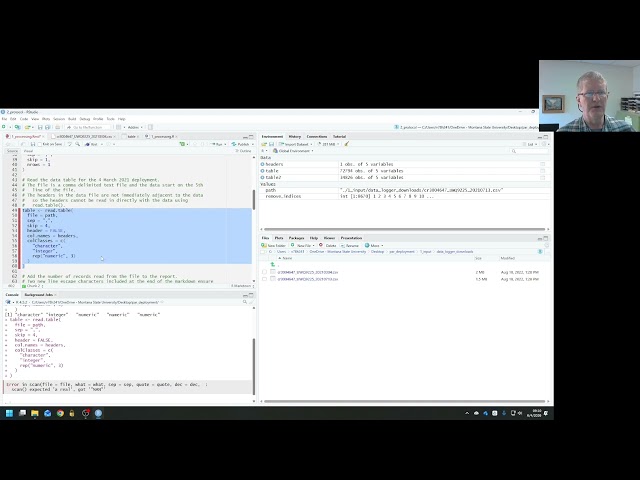The width and height of the screenshot is (640, 480).
Task: Click the broom clear objects icon
Action: pyautogui.click(x=347, y=144)
